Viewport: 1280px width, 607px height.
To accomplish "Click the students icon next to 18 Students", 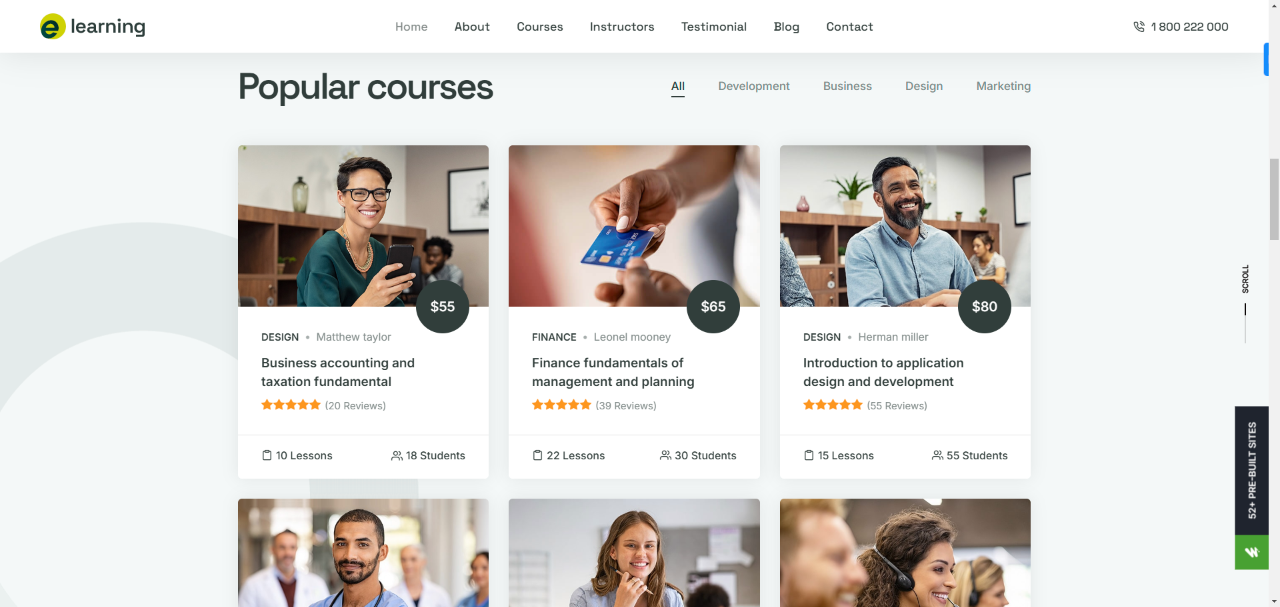I will coord(397,455).
